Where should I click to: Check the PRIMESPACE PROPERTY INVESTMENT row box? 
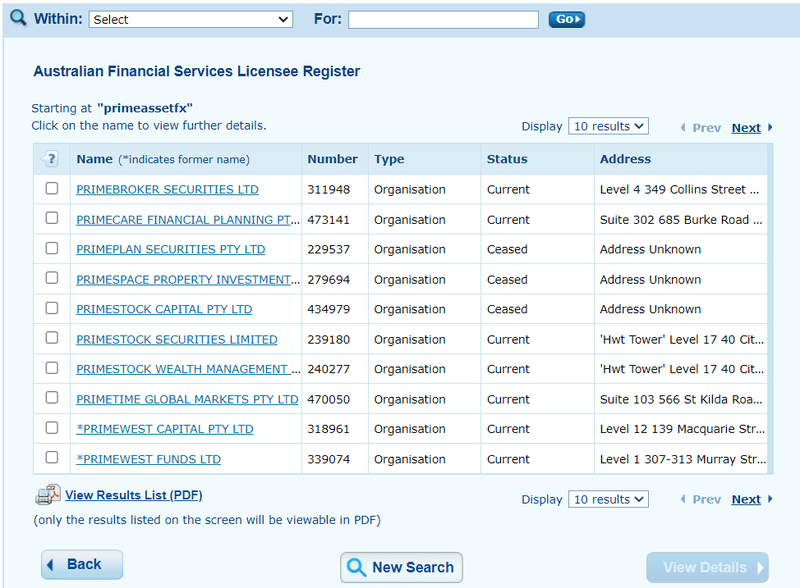(52, 278)
